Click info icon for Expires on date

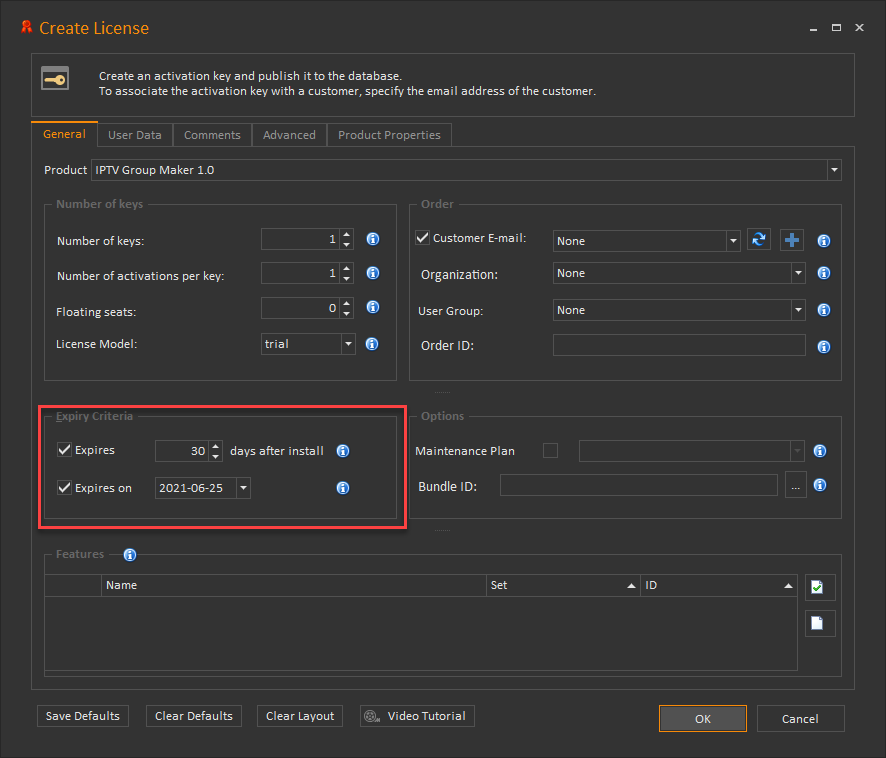[343, 488]
